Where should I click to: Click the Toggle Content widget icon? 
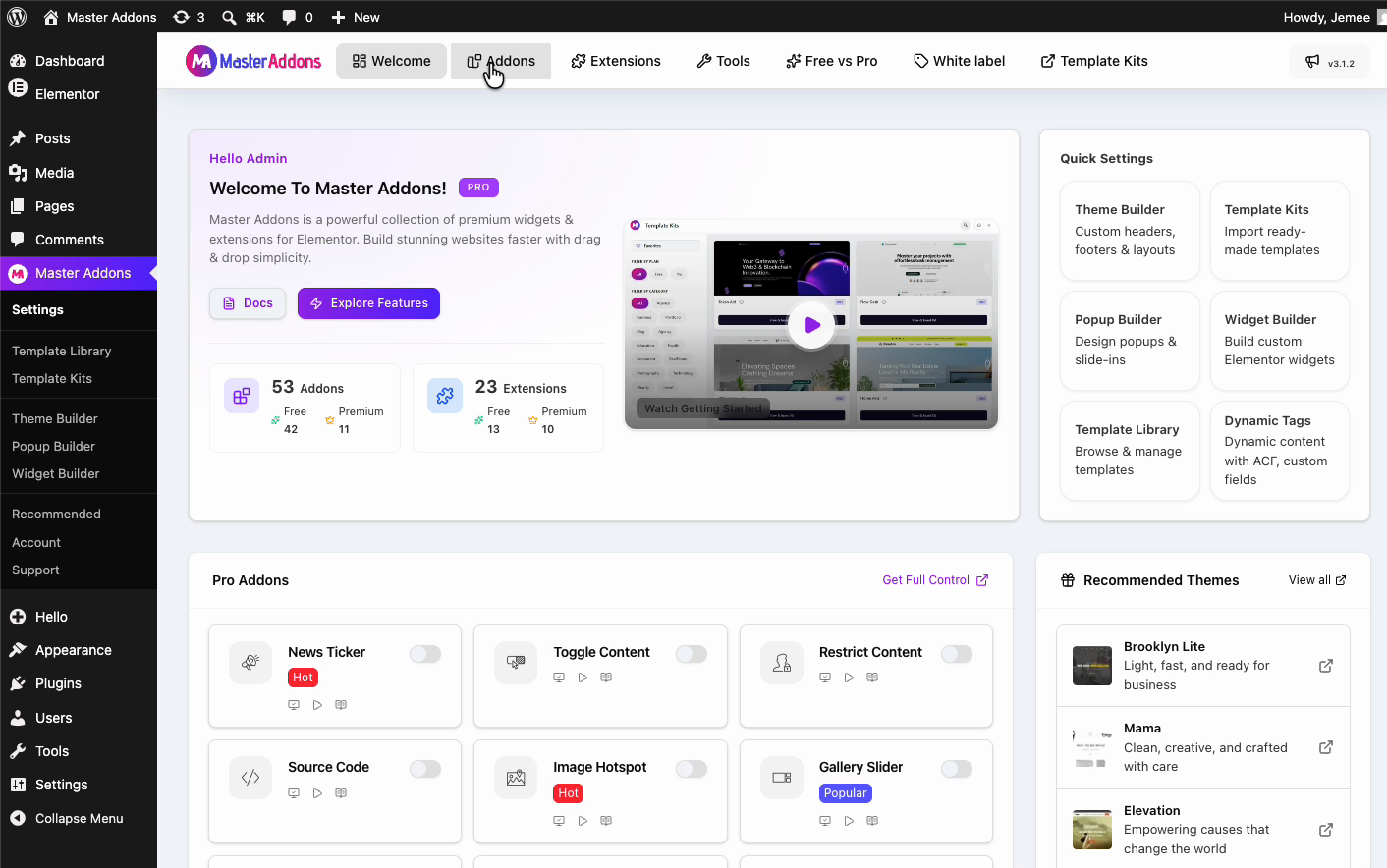[x=516, y=663]
